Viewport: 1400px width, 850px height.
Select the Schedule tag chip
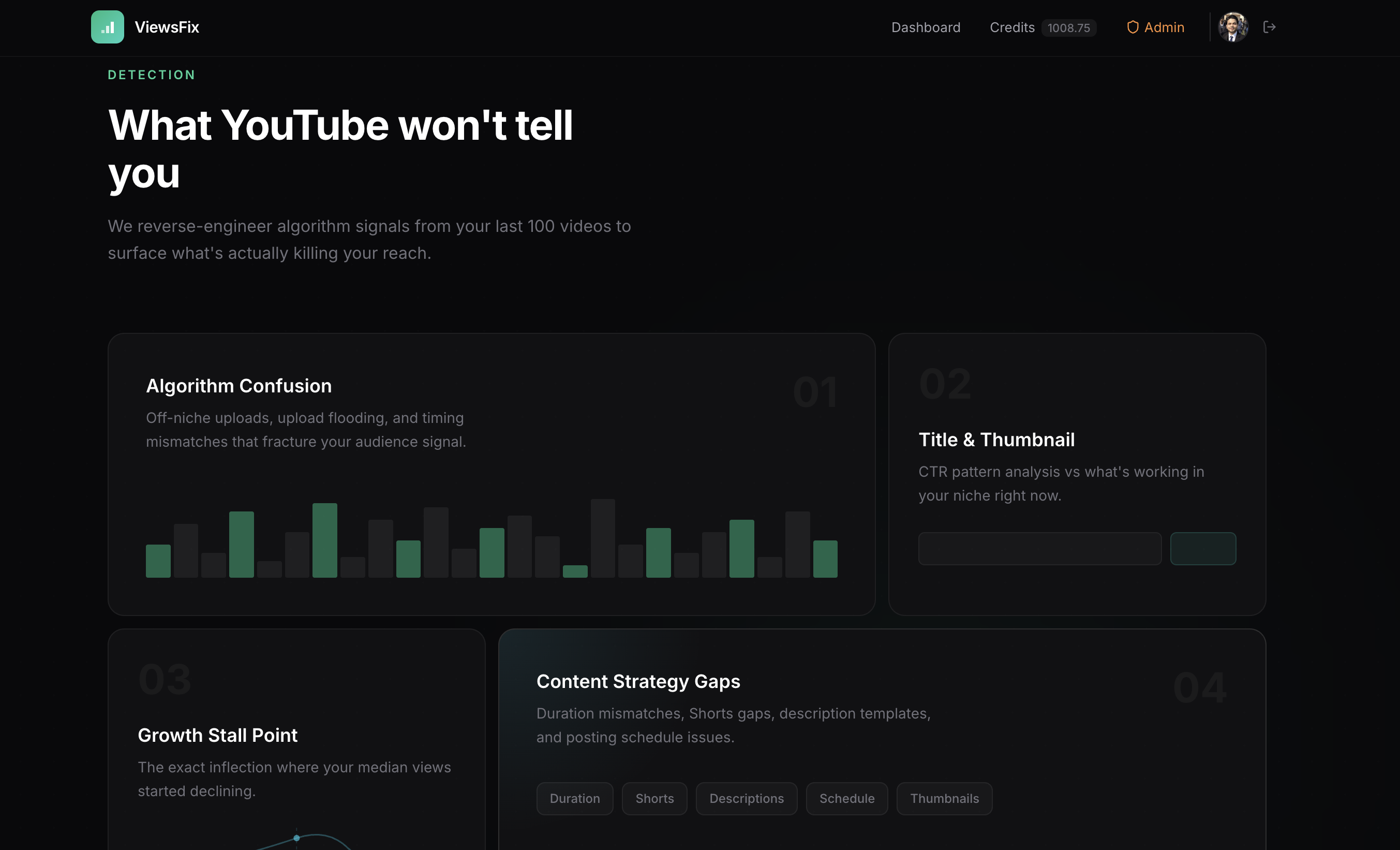846,799
